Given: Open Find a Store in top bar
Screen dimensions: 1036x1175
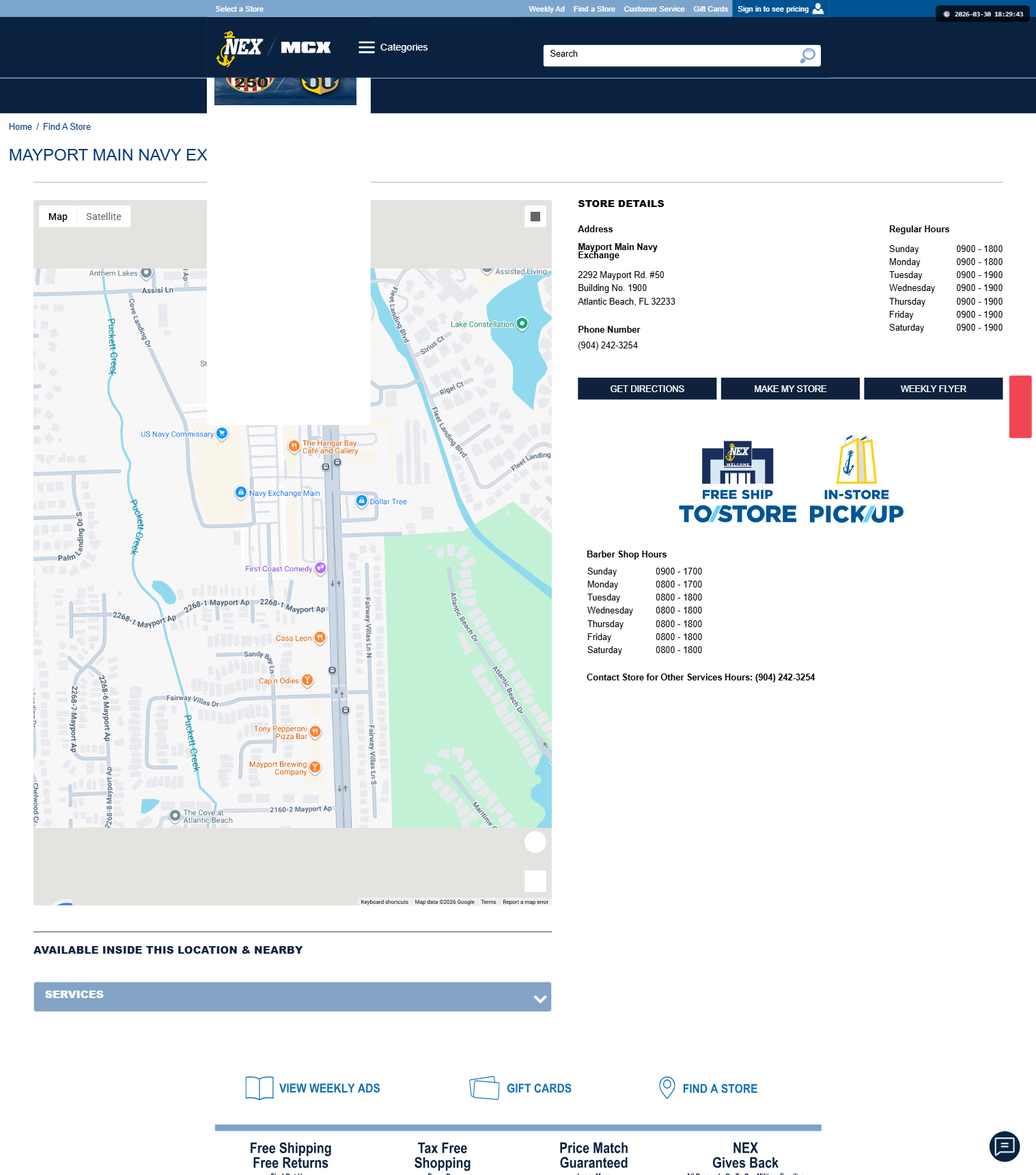Looking at the screenshot, I should pyautogui.click(x=594, y=9).
